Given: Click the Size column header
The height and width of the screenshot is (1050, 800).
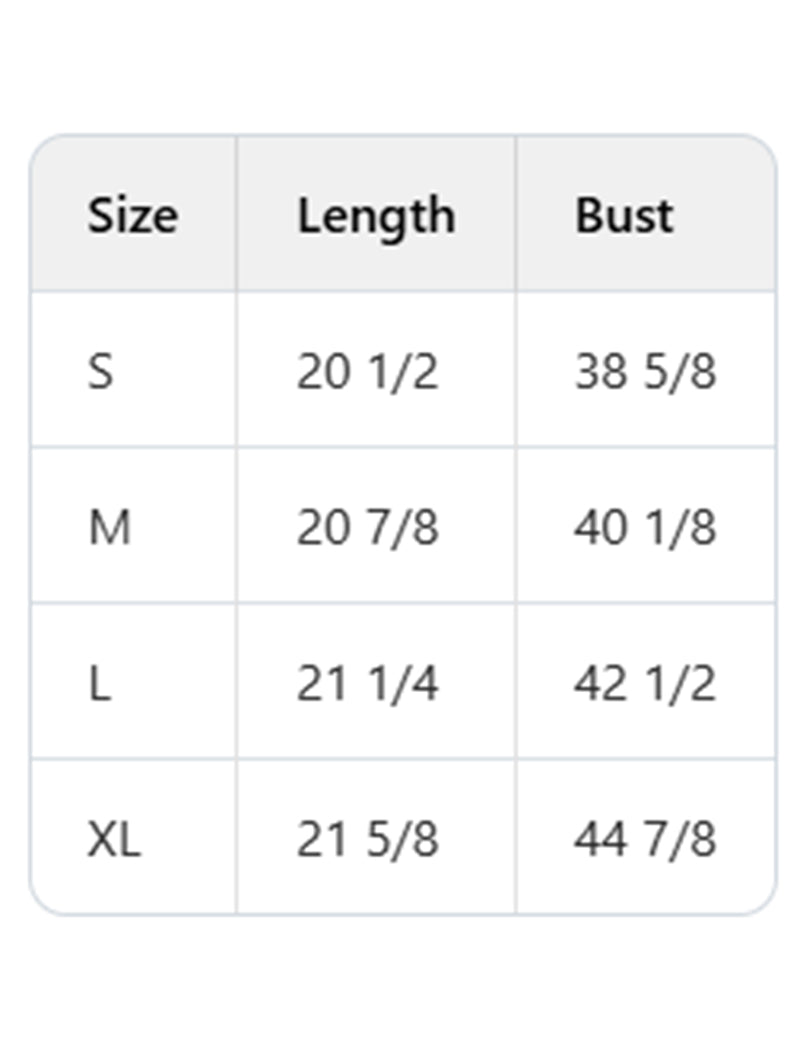Looking at the screenshot, I should click(133, 215).
